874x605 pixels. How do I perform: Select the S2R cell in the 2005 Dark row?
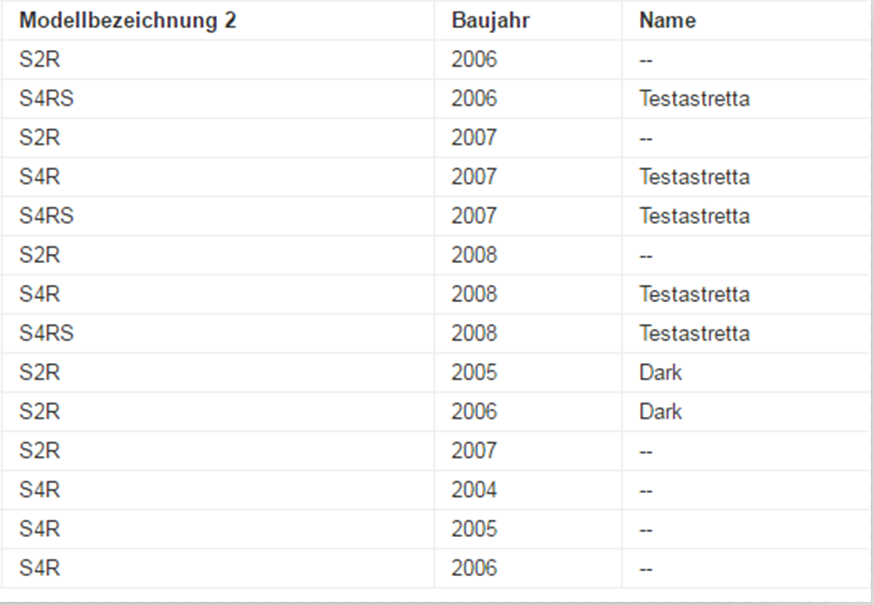[40, 373]
